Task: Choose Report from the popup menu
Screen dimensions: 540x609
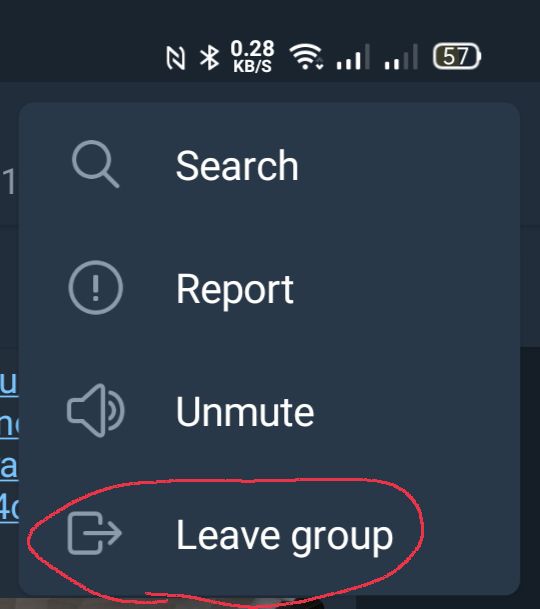Action: click(269, 288)
